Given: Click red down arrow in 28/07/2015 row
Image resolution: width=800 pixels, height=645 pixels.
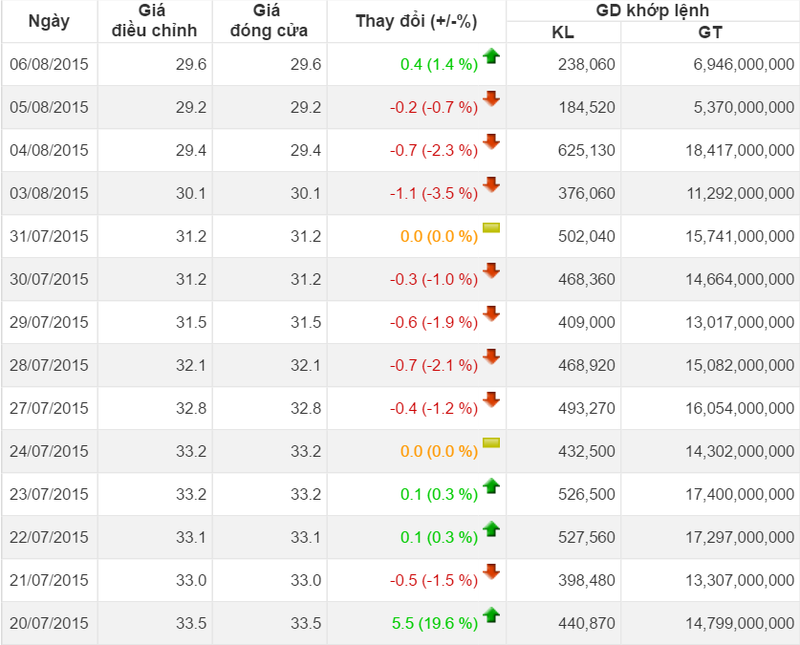Looking at the screenshot, I should (x=491, y=357).
